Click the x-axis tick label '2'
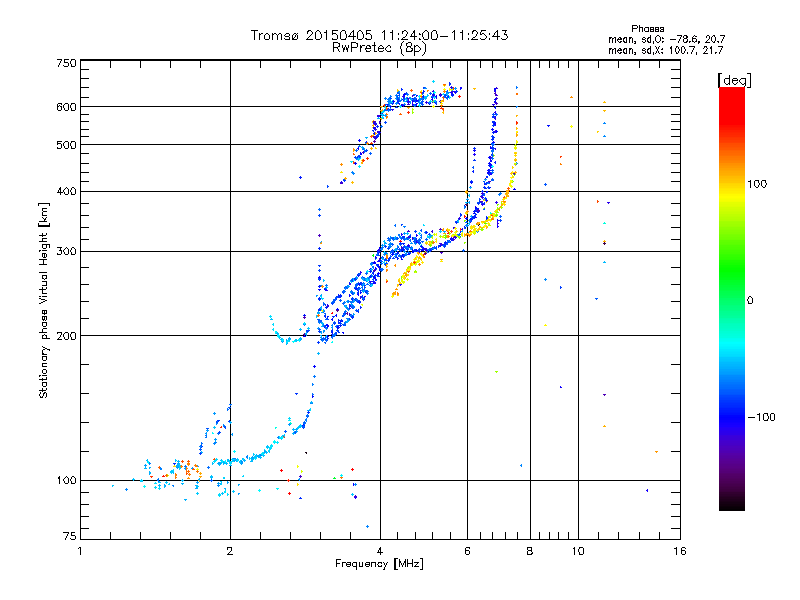The height and width of the screenshot is (600, 800). click(x=230, y=551)
